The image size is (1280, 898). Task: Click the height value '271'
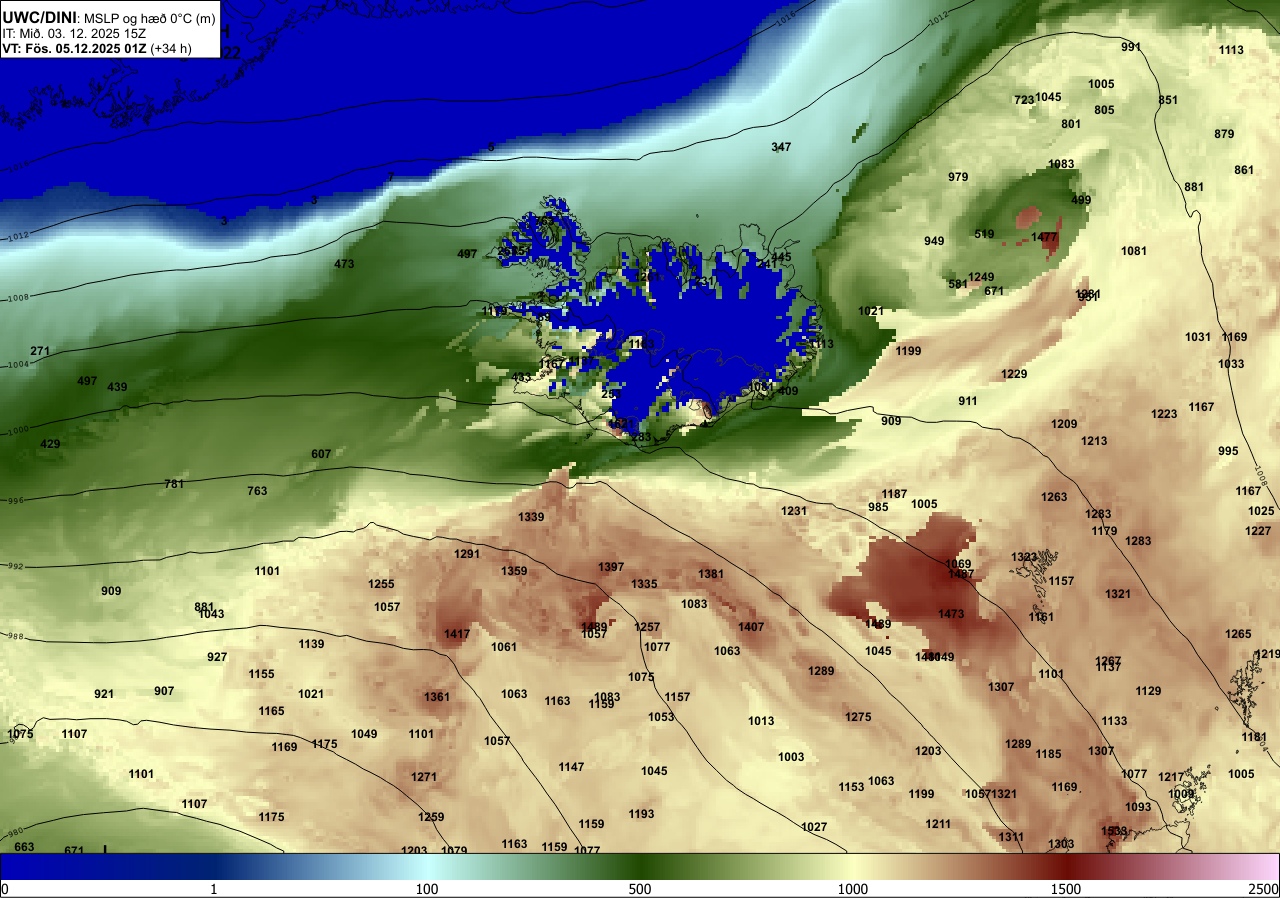(x=40, y=351)
